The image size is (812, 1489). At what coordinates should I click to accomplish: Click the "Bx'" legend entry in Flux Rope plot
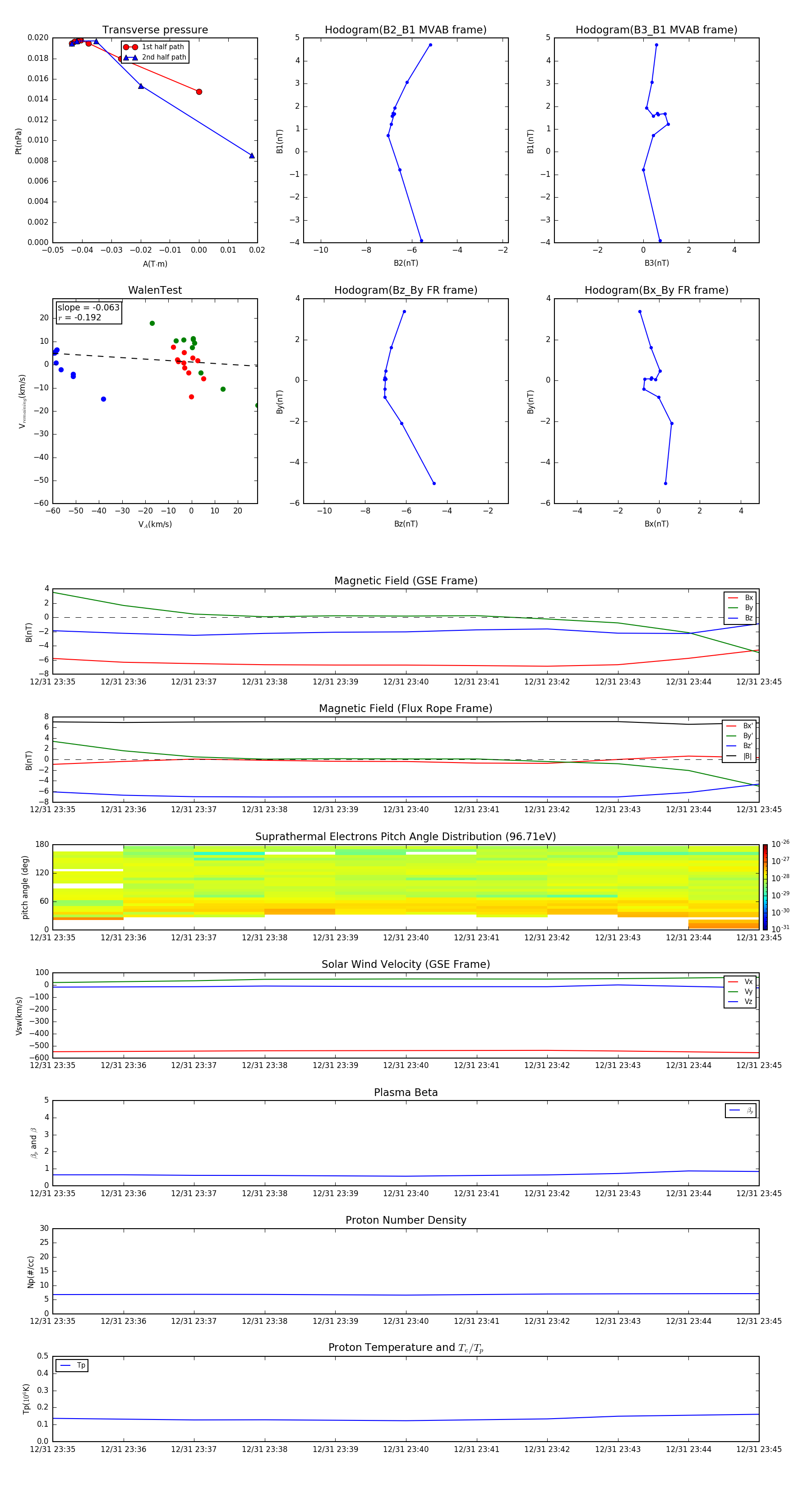coord(739,726)
